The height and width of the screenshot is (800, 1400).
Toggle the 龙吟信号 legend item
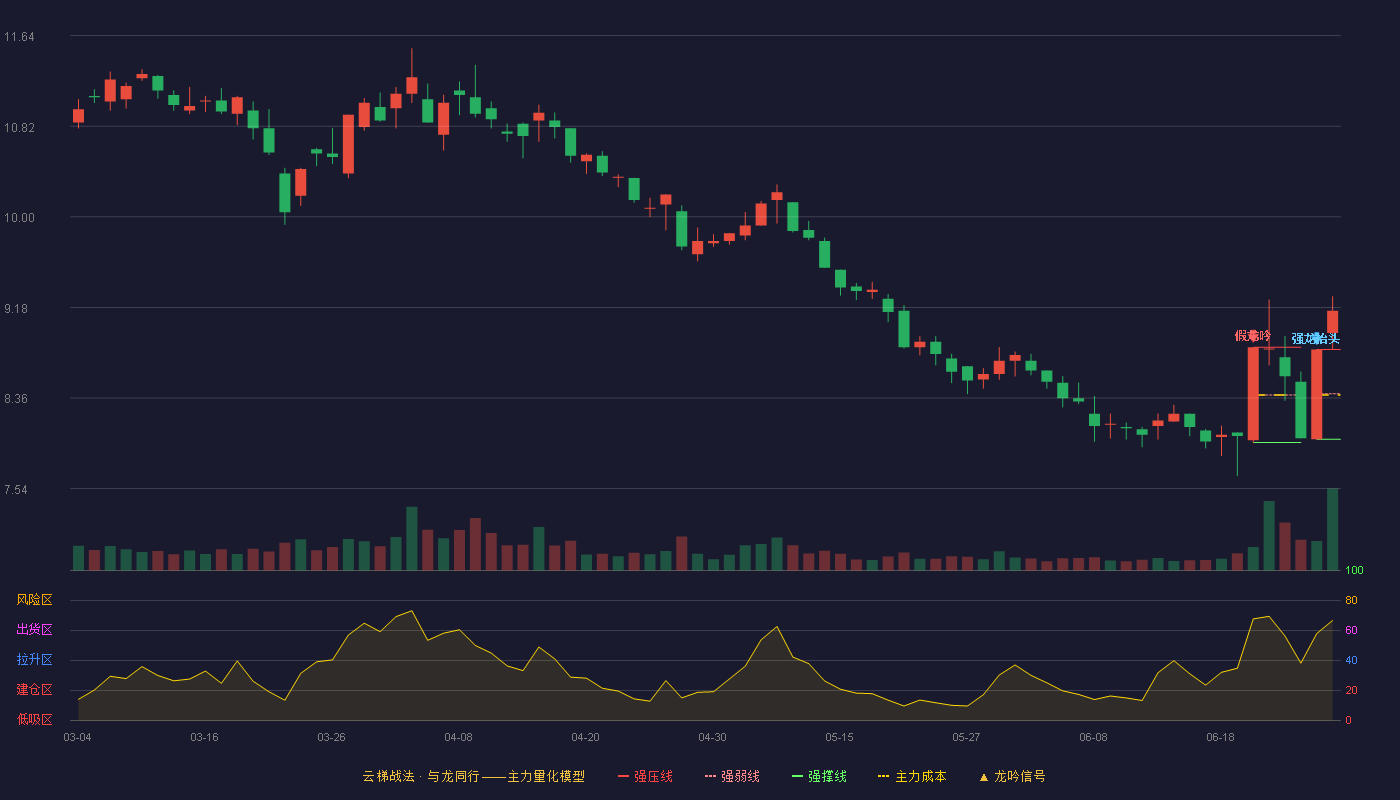click(1012, 776)
